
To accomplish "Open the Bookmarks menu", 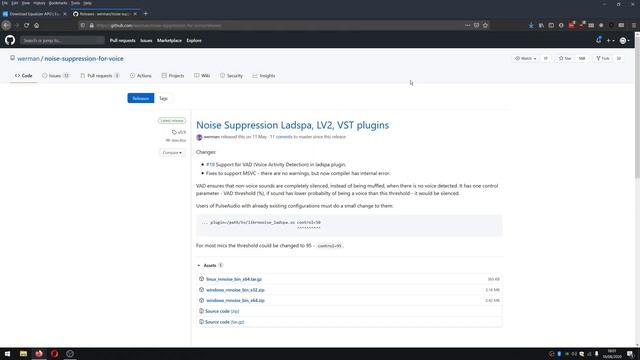I will tap(58, 3).
